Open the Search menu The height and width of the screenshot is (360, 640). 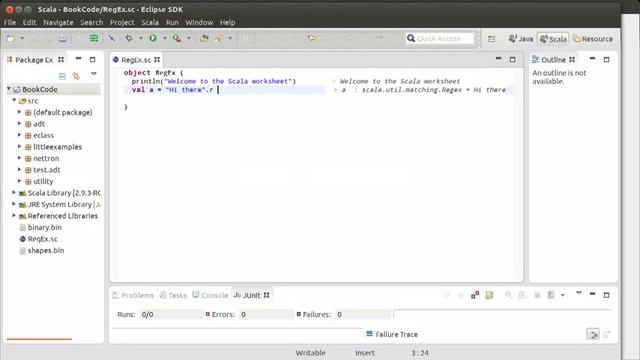[92, 22]
